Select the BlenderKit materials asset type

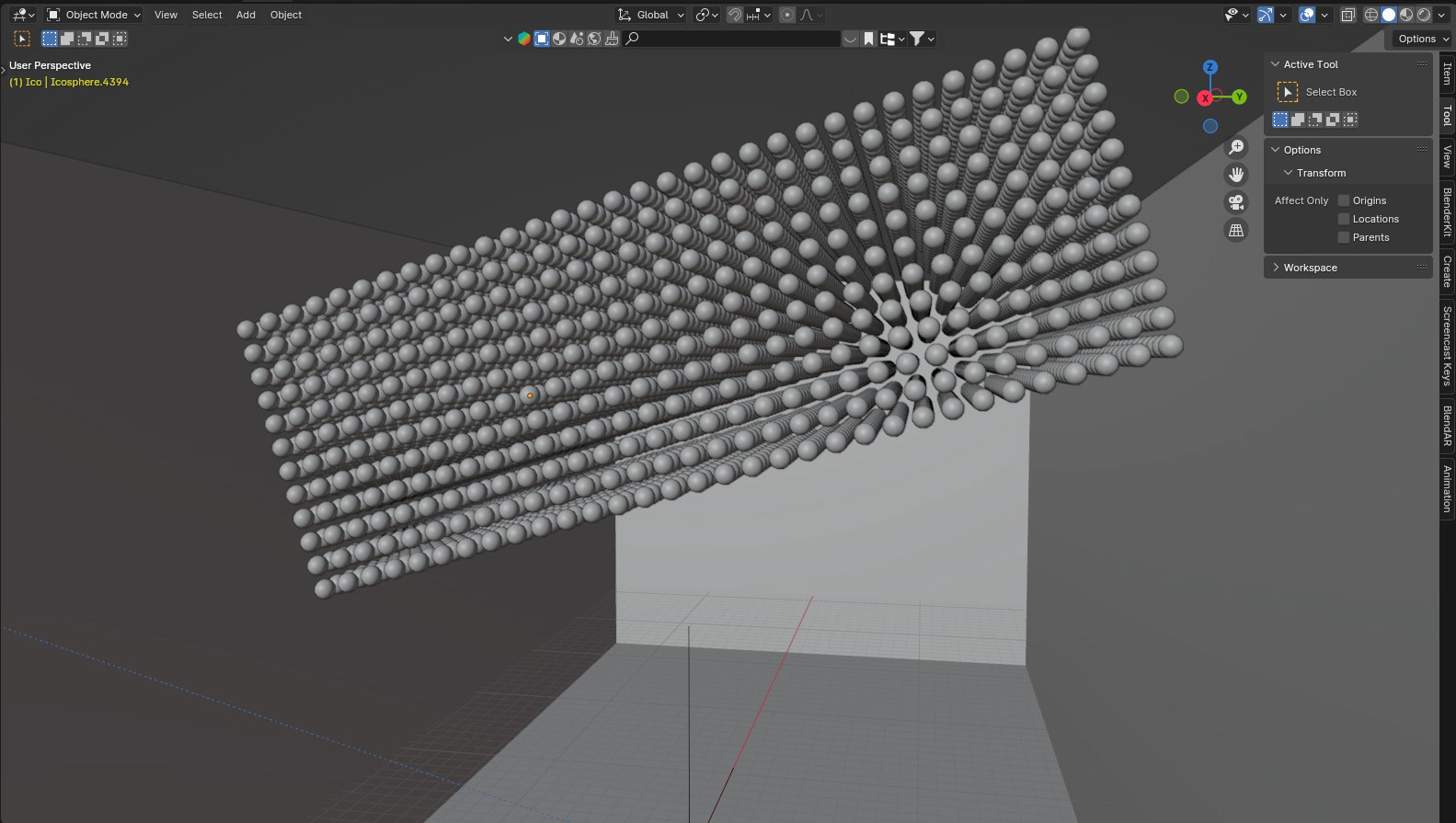click(x=559, y=39)
